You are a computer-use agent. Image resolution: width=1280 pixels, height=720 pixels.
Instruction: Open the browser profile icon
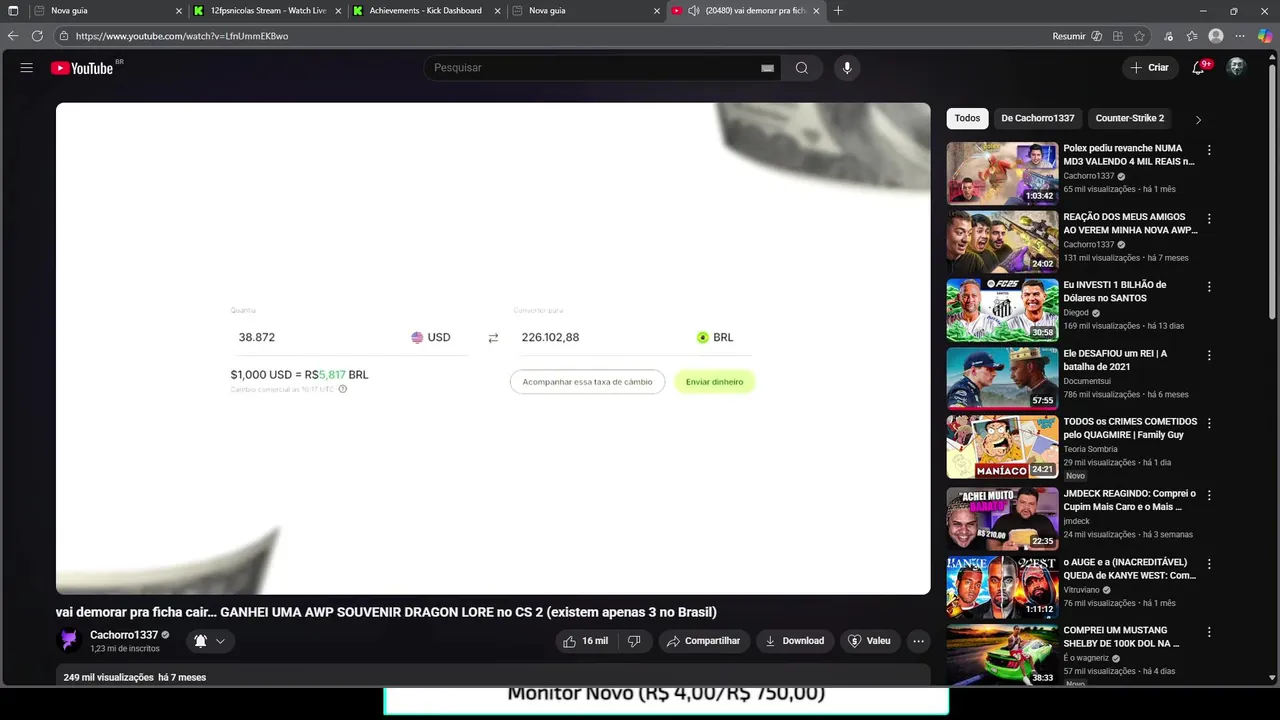click(x=1216, y=36)
